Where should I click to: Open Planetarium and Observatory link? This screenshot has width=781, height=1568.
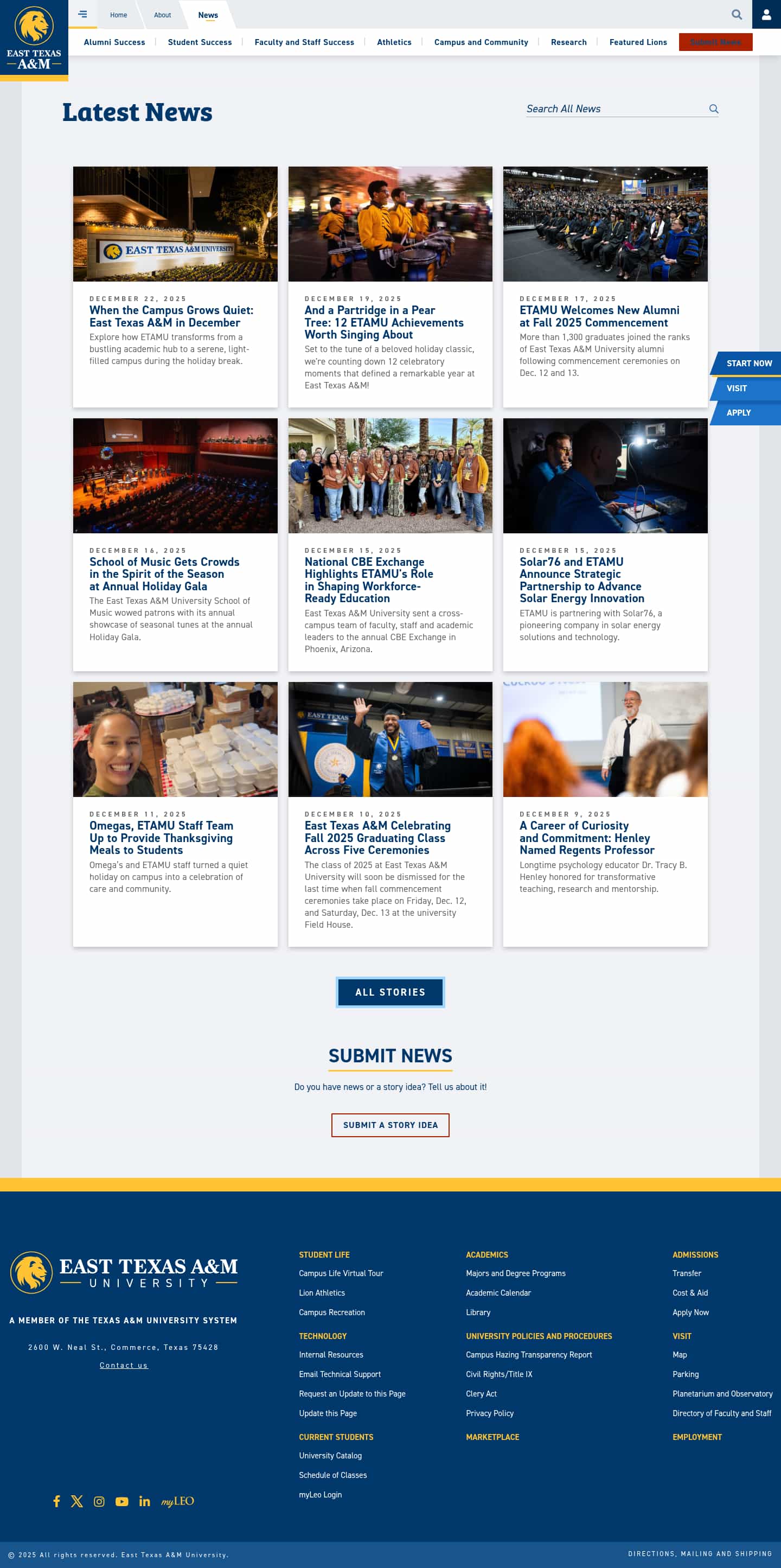(x=722, y=1393)
